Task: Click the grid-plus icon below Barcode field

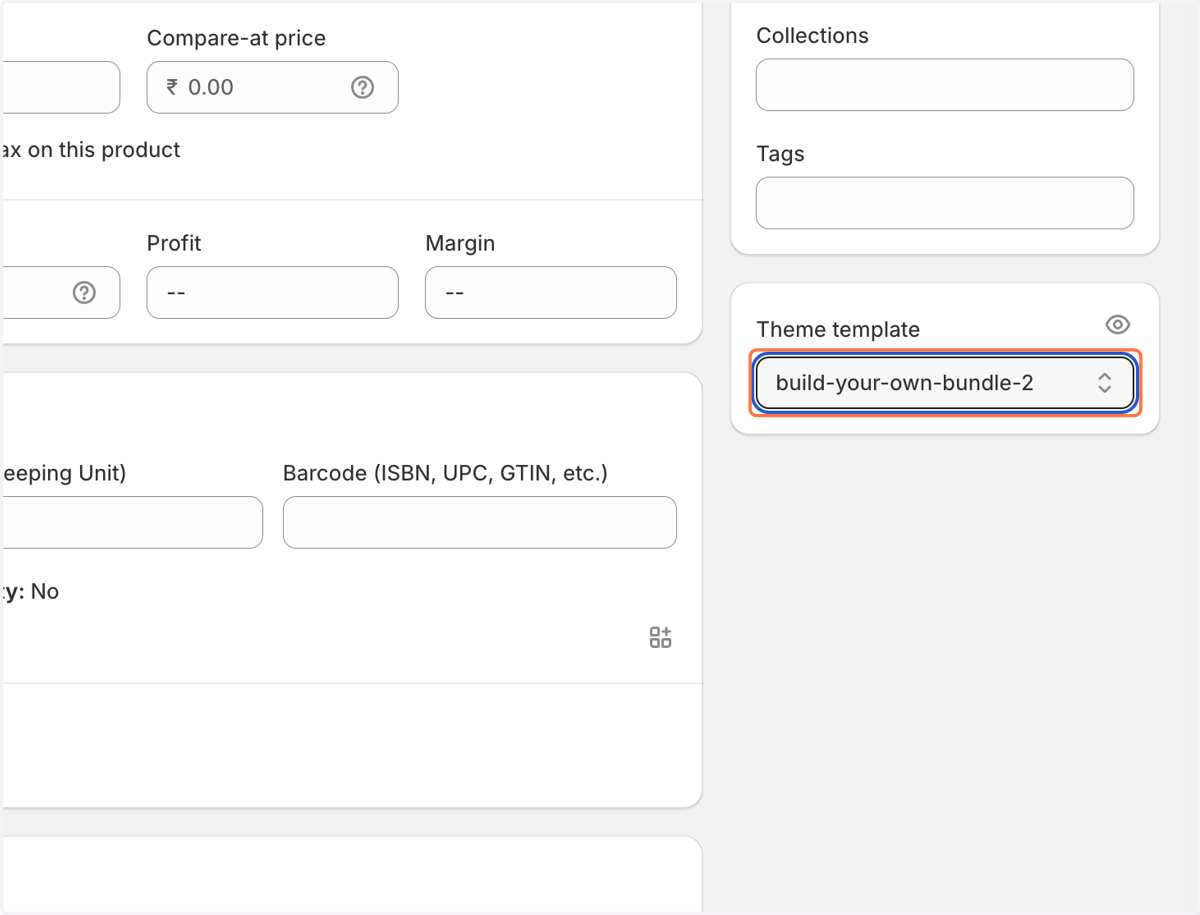Action: 660,637
